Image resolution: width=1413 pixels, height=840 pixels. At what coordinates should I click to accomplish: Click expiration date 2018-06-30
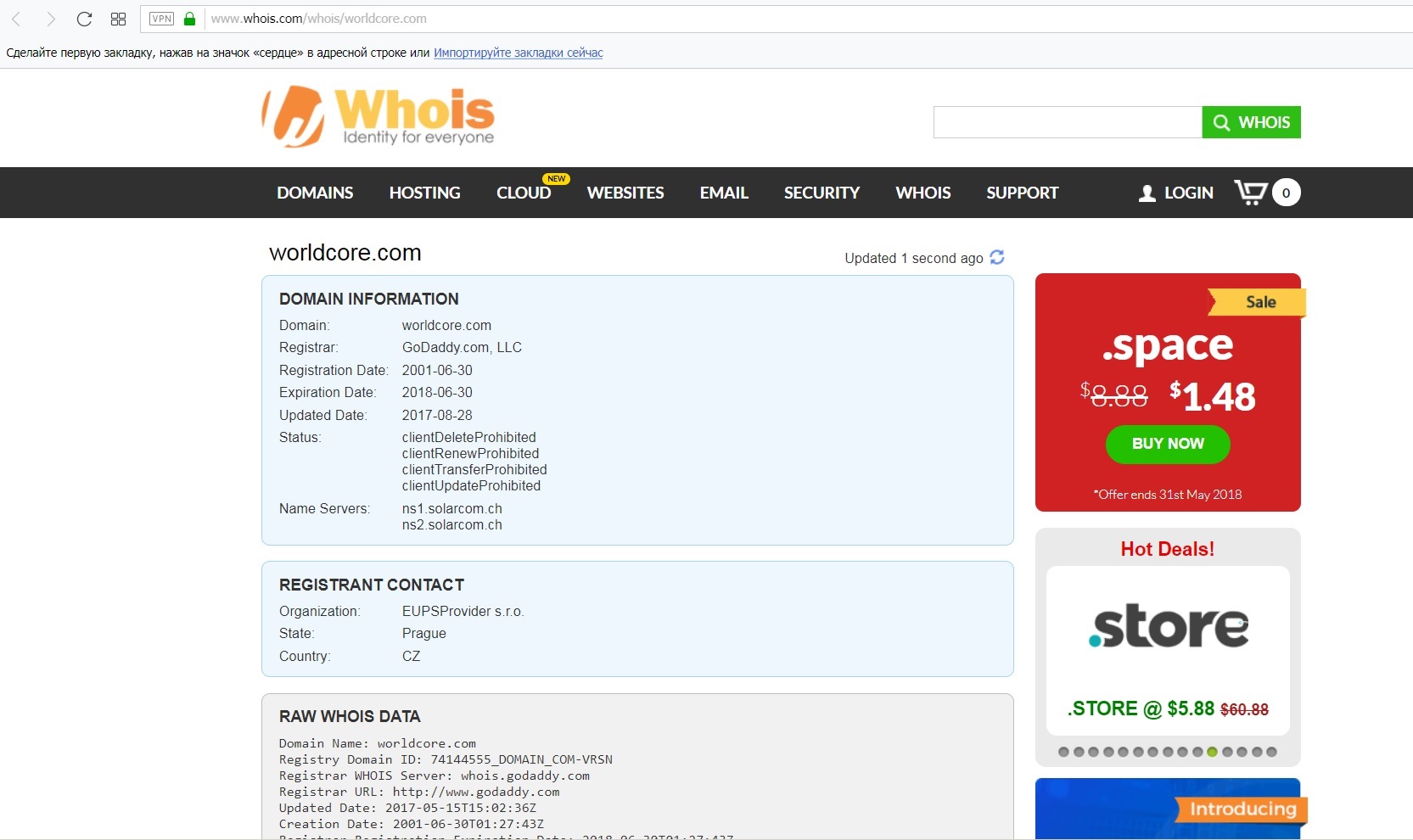click(437, 392)
